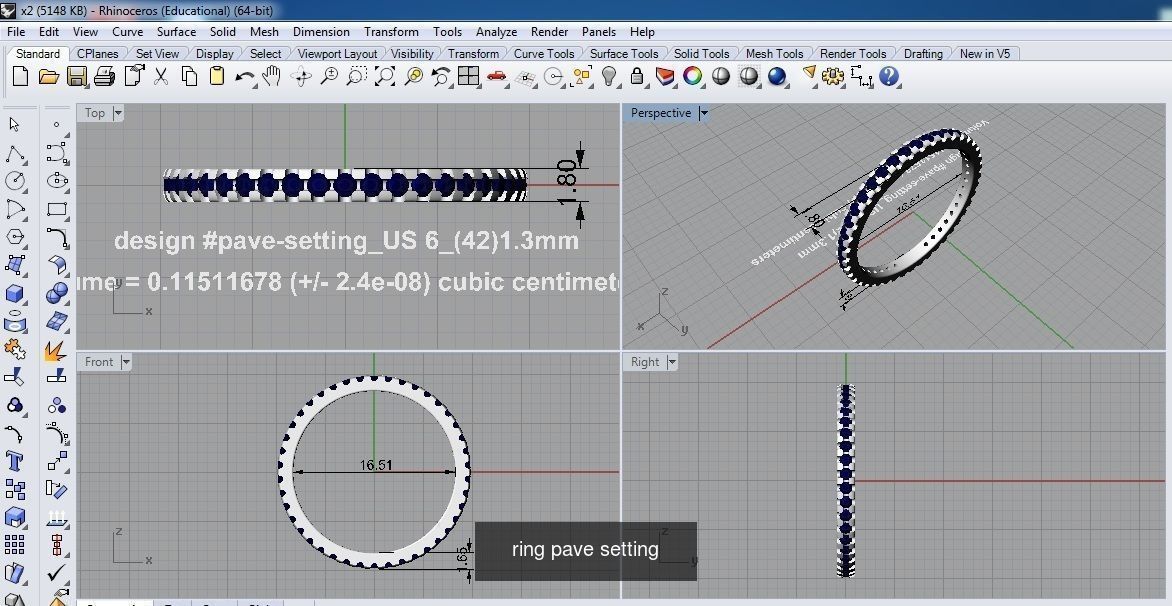Open the File menu

click(16, 31)
